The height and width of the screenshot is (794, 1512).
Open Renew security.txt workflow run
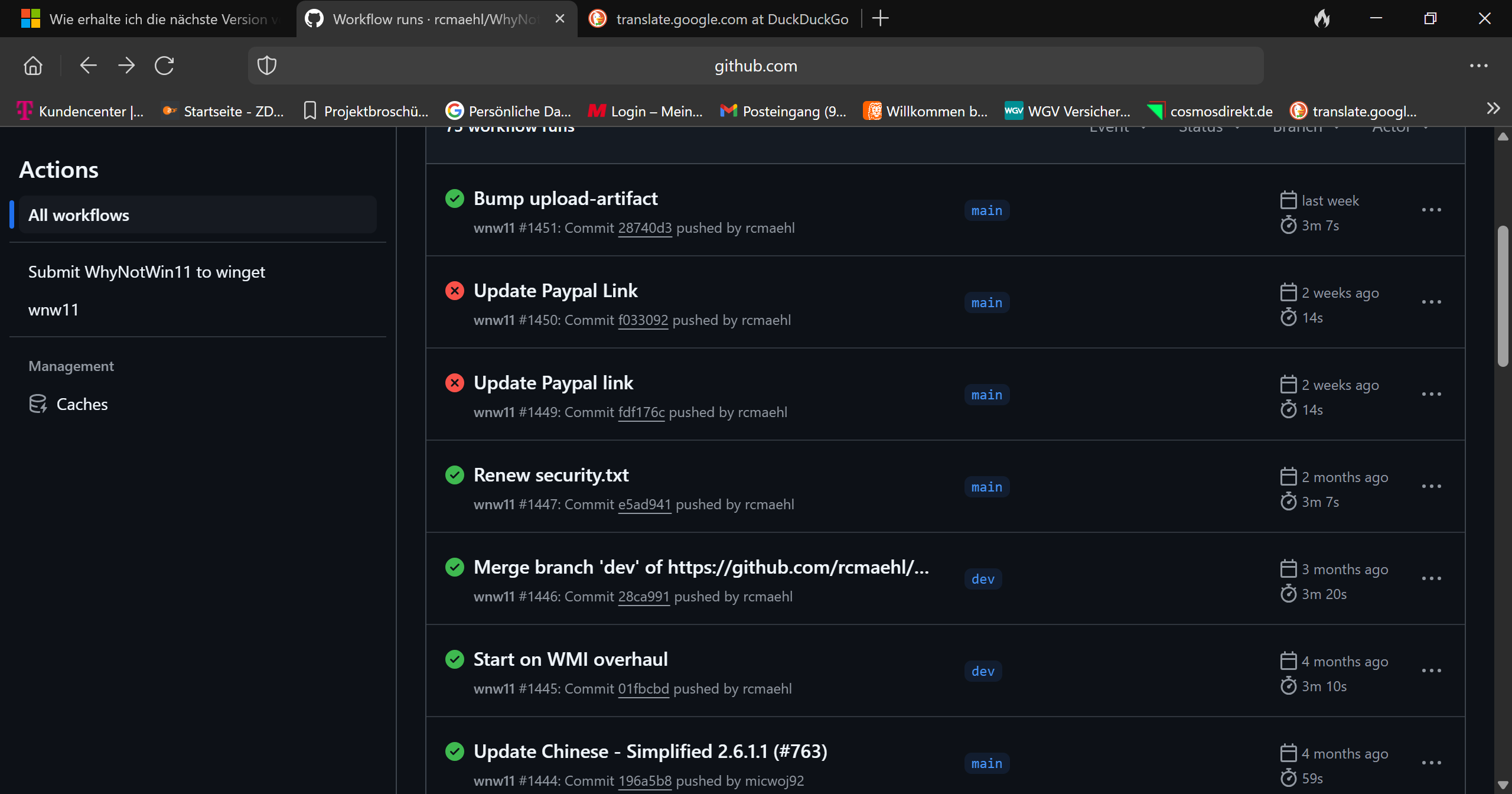click(551, 475)
